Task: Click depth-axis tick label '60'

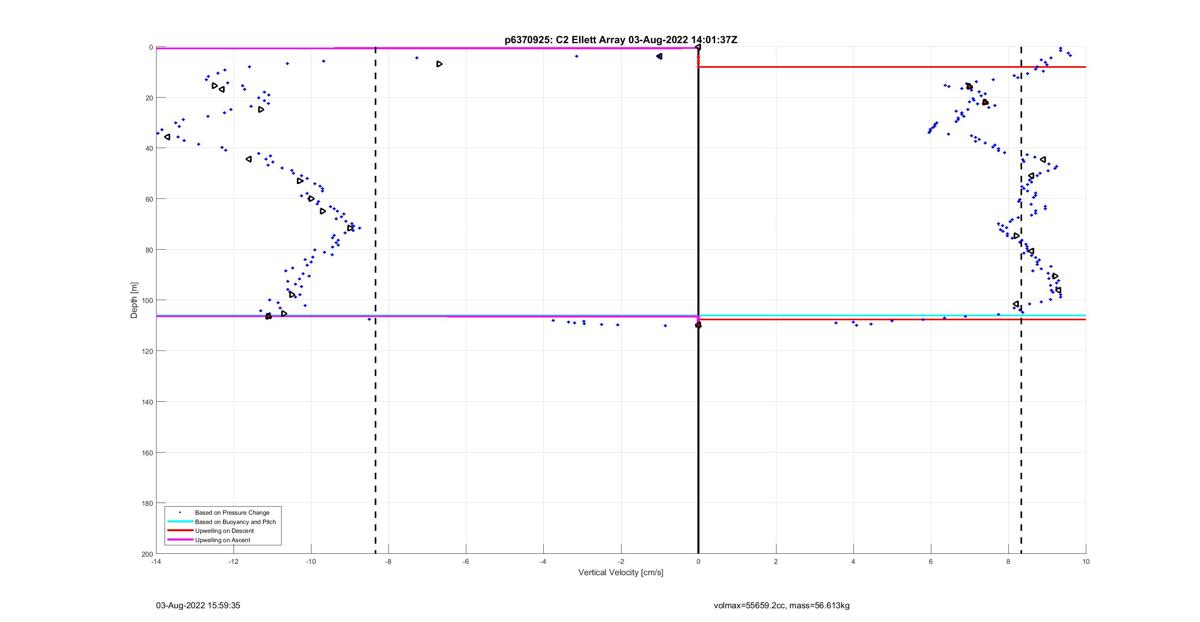Action: [148, 199]
